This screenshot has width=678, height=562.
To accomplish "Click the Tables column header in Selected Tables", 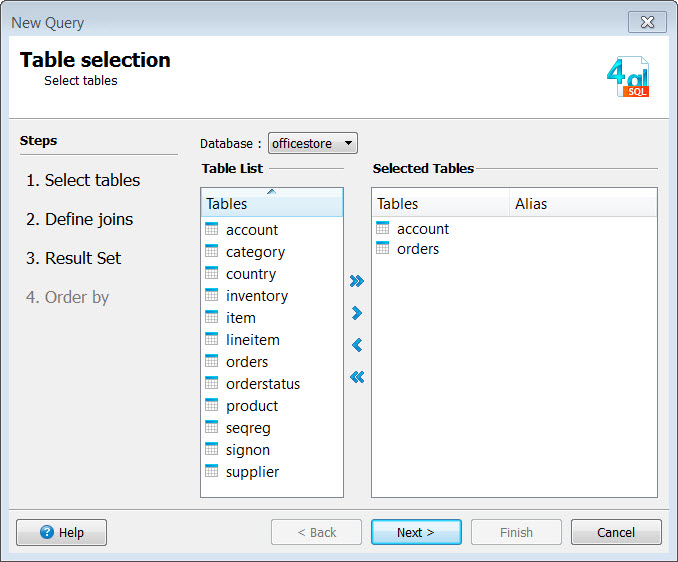I will tap(440, 204).
